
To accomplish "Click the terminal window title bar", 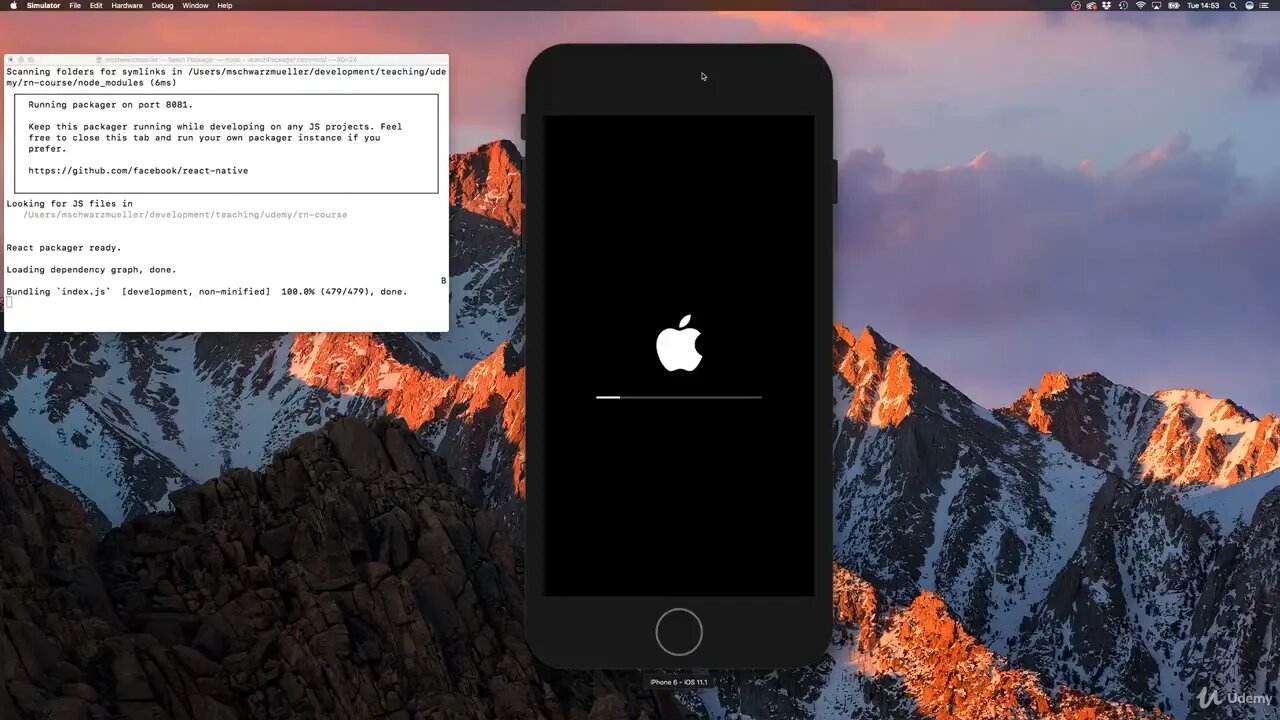I will pos(226,60).
